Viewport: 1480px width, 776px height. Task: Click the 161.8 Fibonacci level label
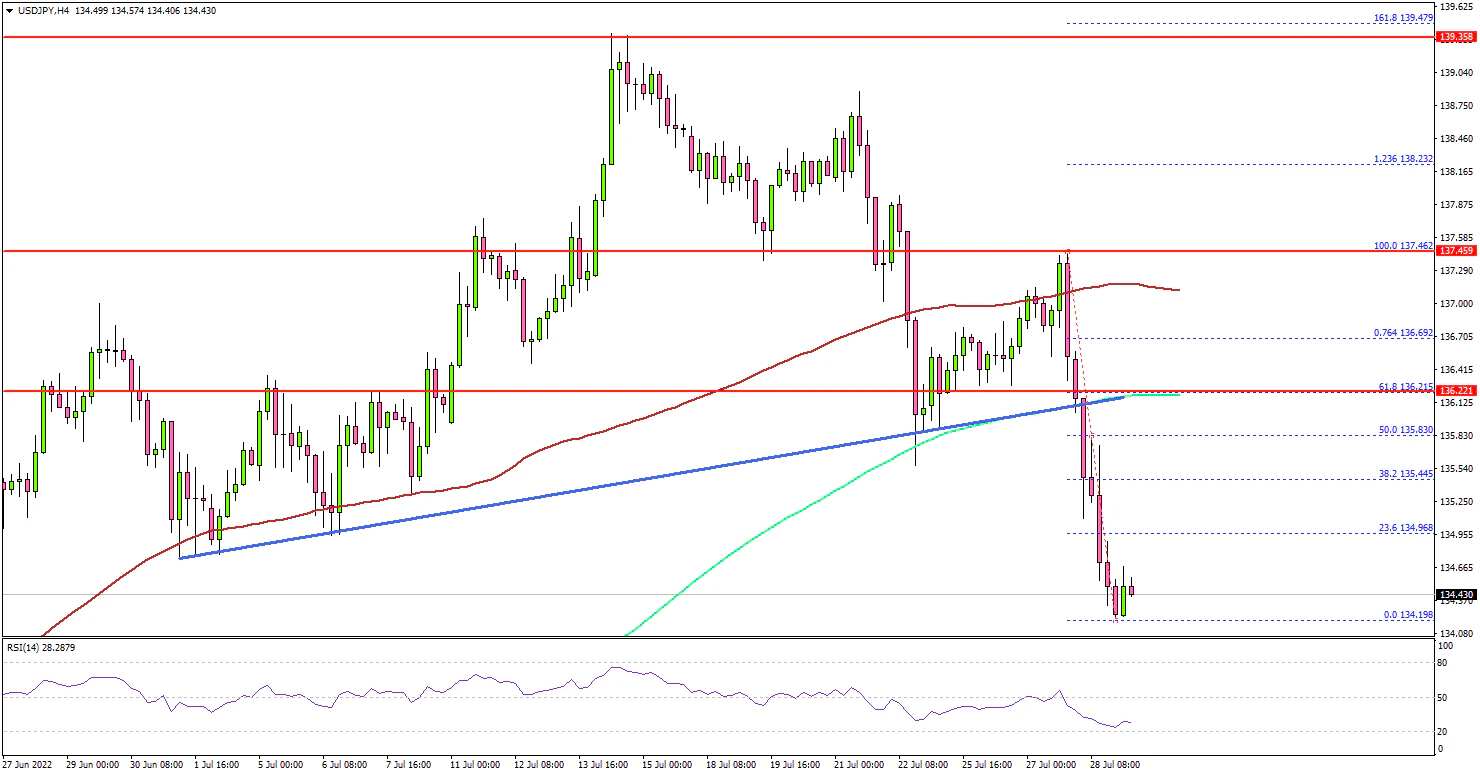pyautogui.click(x=1410, y=18)
